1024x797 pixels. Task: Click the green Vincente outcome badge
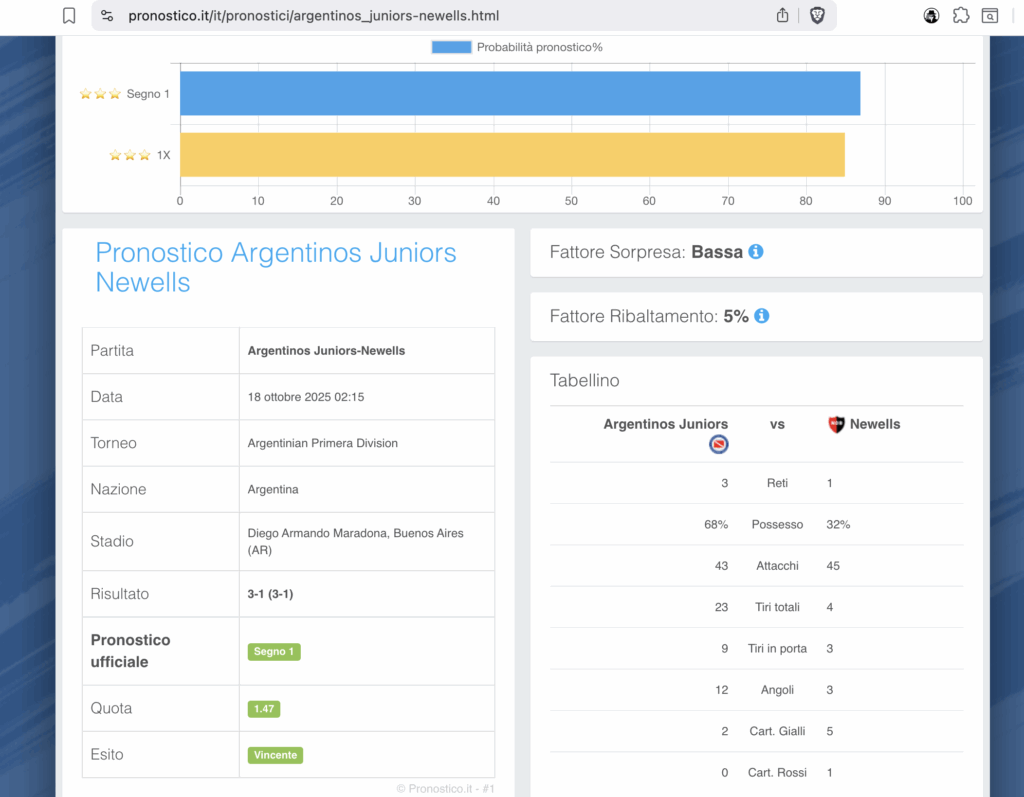pos(275,755)
